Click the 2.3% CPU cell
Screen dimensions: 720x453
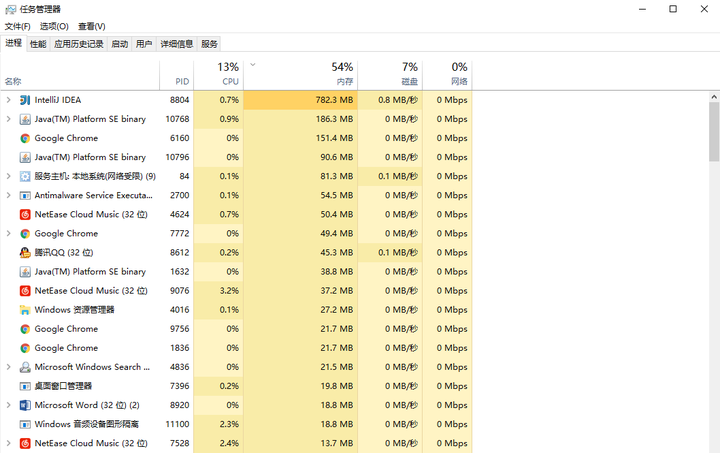pyautogui.click(x=219, y=425)
